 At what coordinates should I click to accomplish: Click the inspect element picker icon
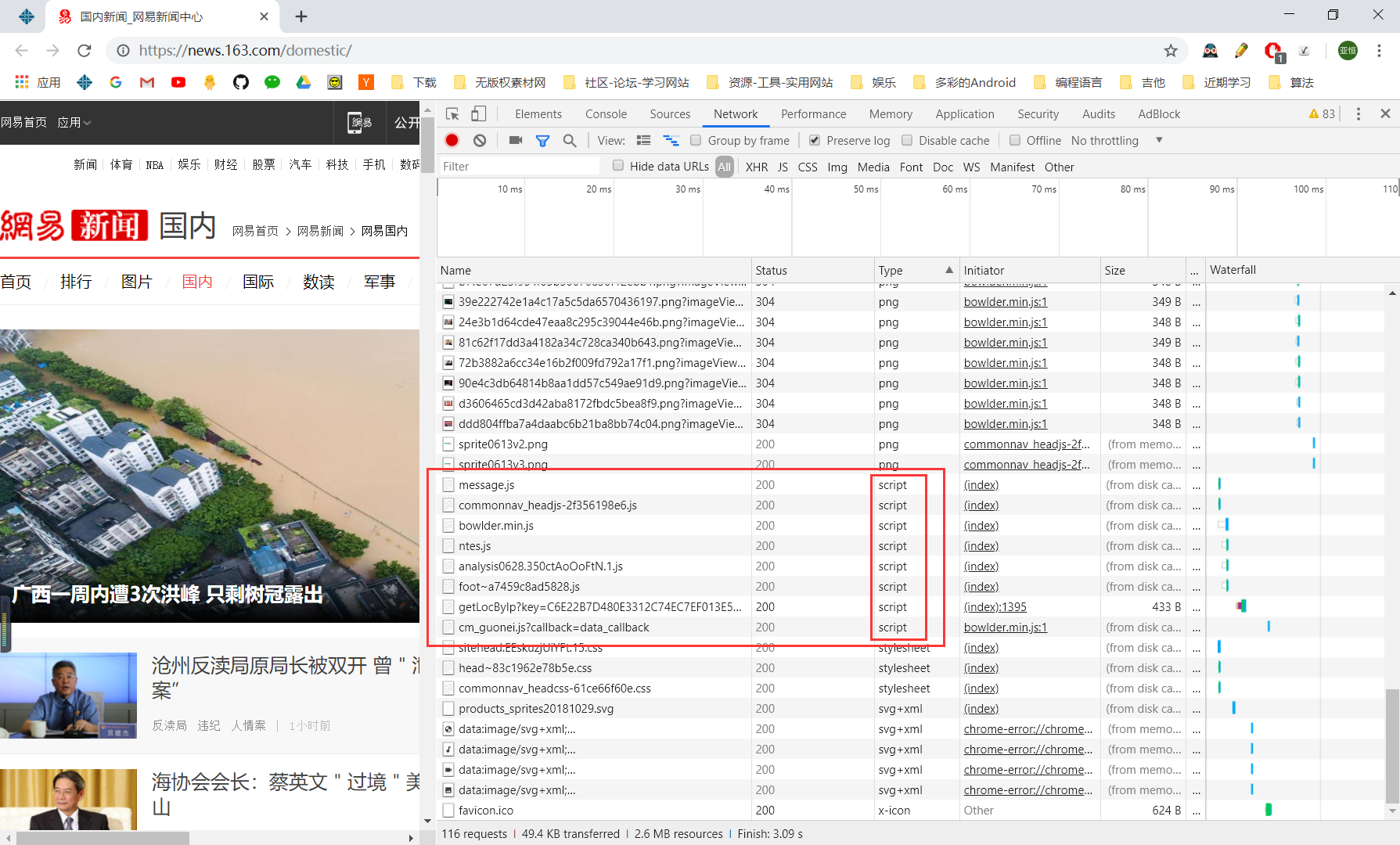coord(452,114)
